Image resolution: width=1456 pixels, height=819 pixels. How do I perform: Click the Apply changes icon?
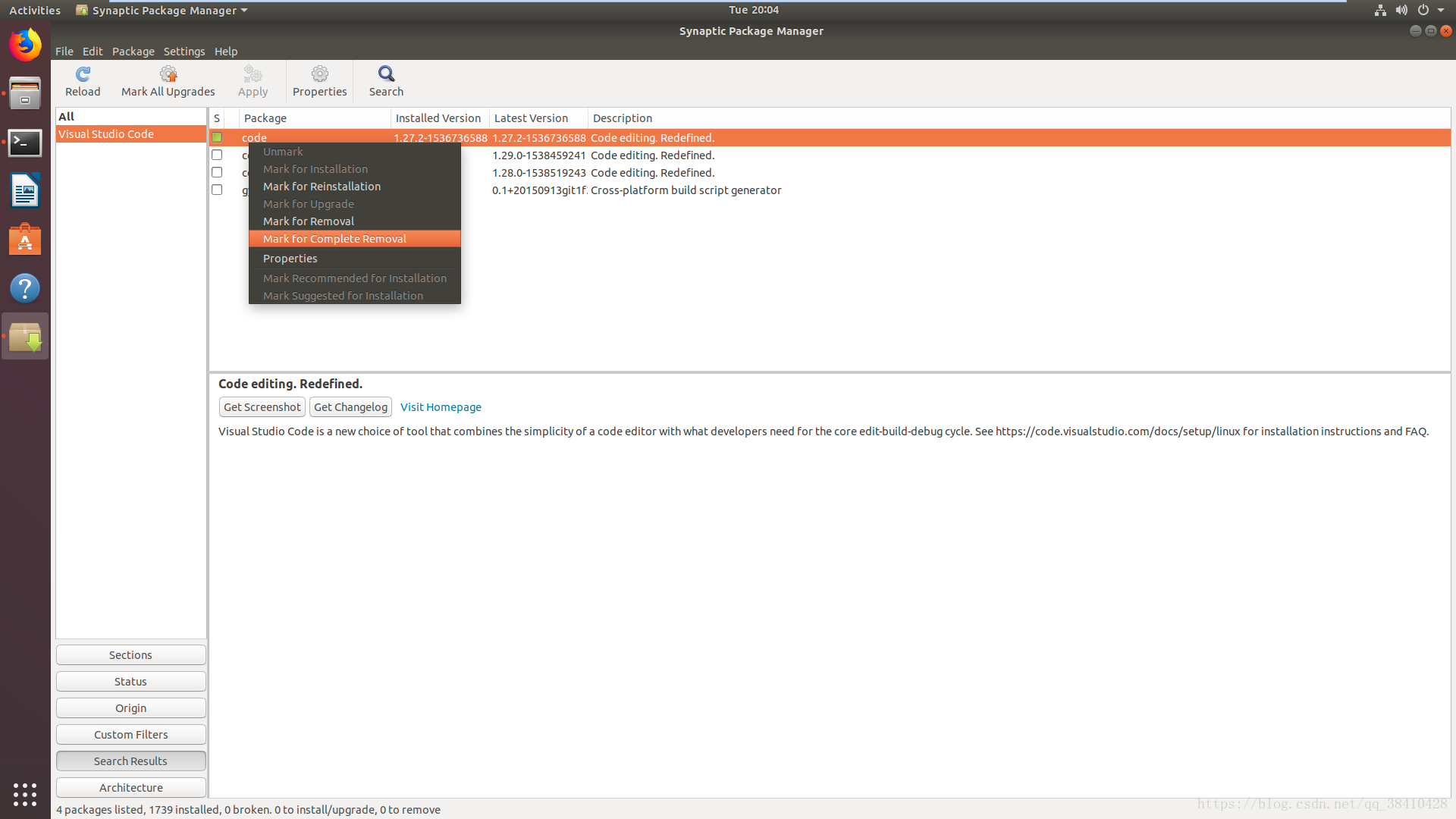pyautogui.click(x=253, y=80)
